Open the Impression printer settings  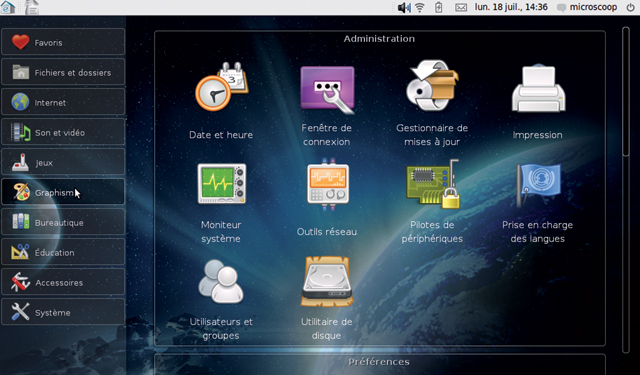[538, 102]
